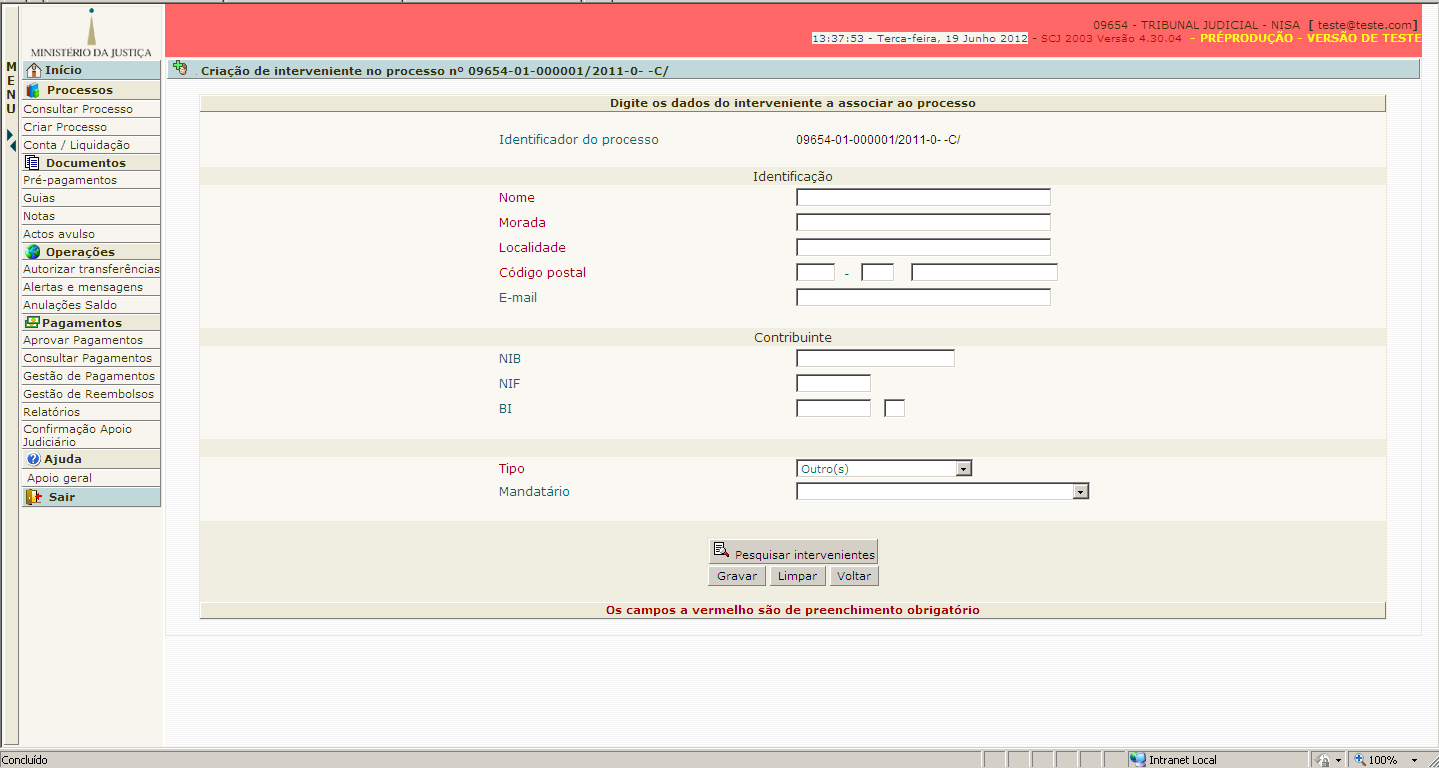Screen dimensions: 1439x768
Task: Go to Alertas e mensagens
Action: coord(83,287)
